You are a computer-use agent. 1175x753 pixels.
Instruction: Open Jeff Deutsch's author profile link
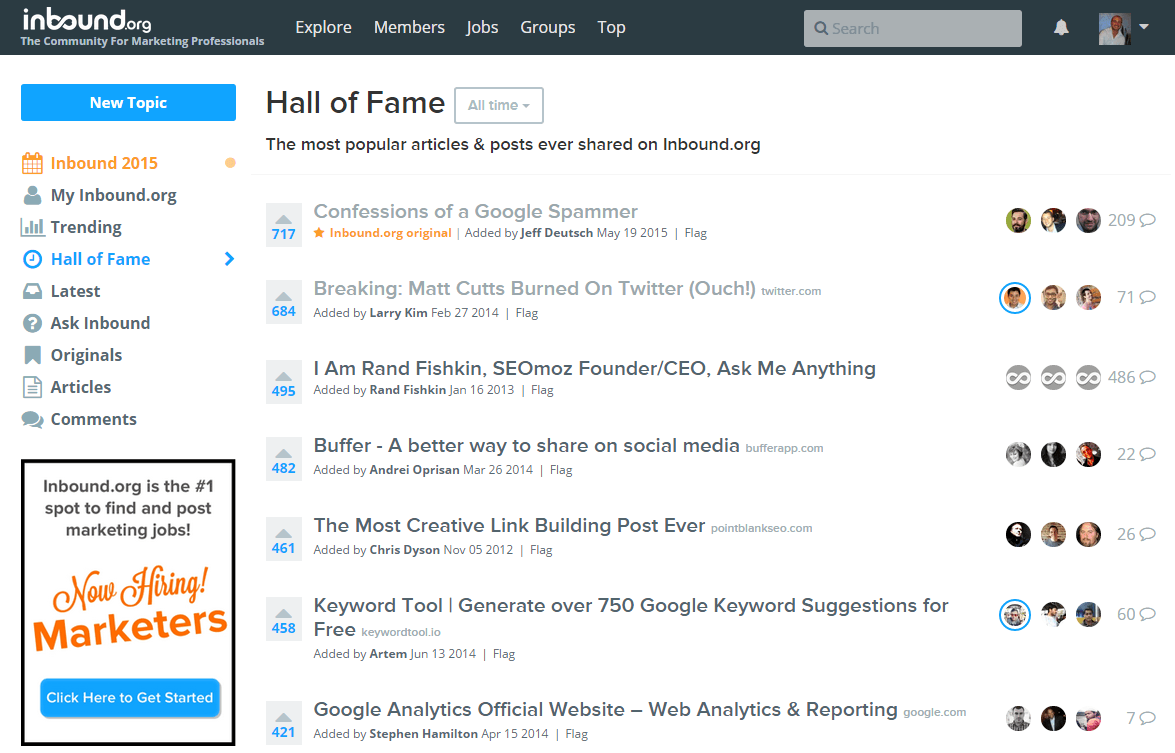557,233
